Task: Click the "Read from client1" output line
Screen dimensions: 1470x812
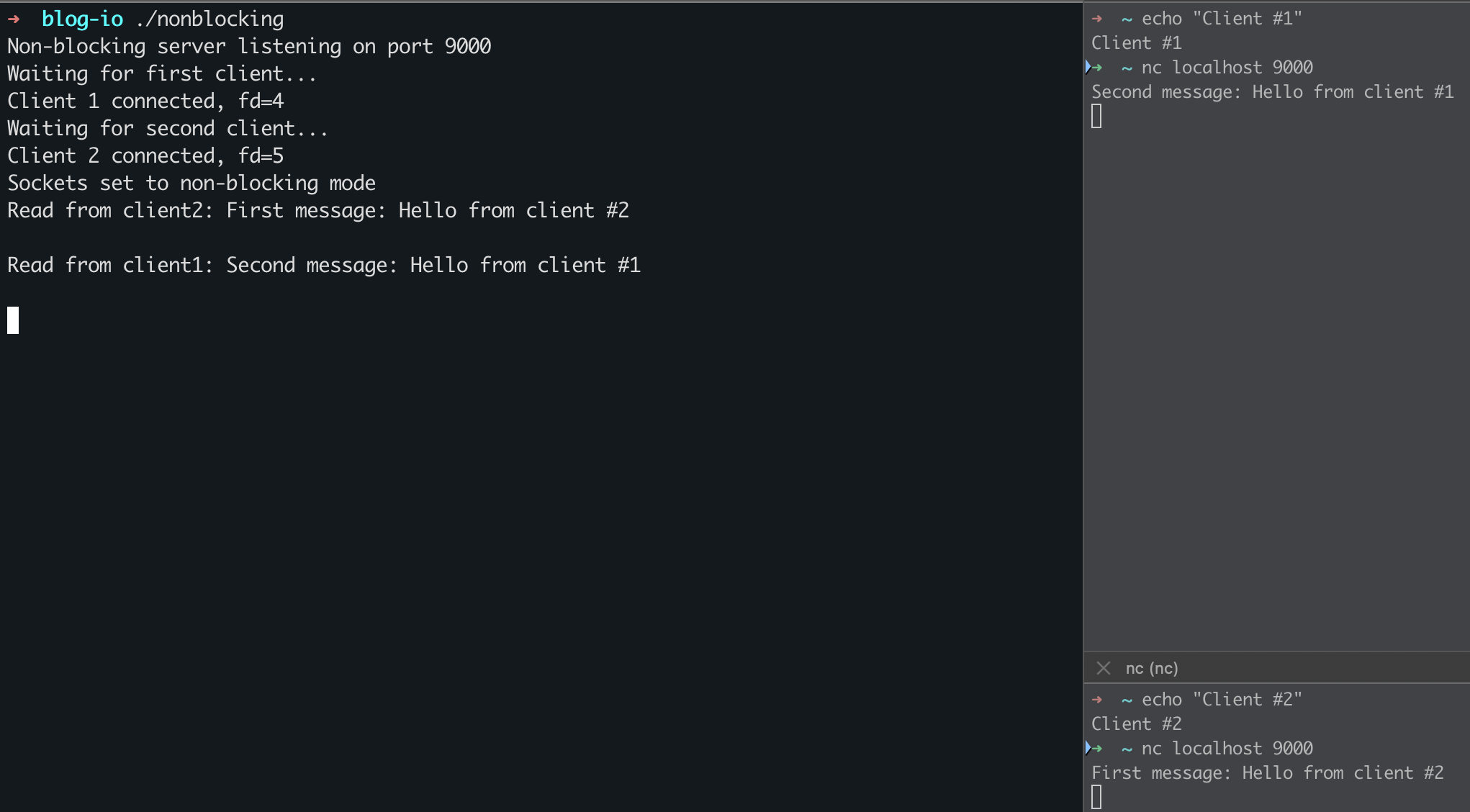Action: (x=324, y=265)
